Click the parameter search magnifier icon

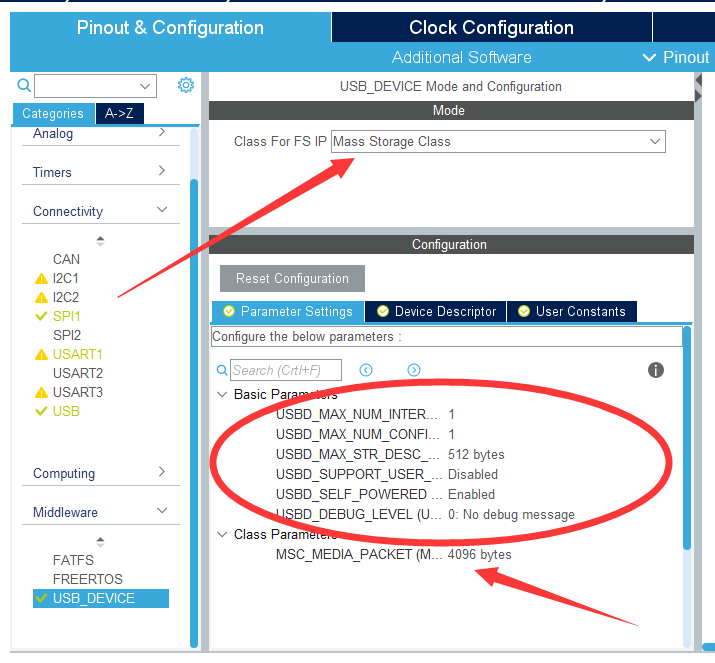pyautogui.click(x=222, y=370)
